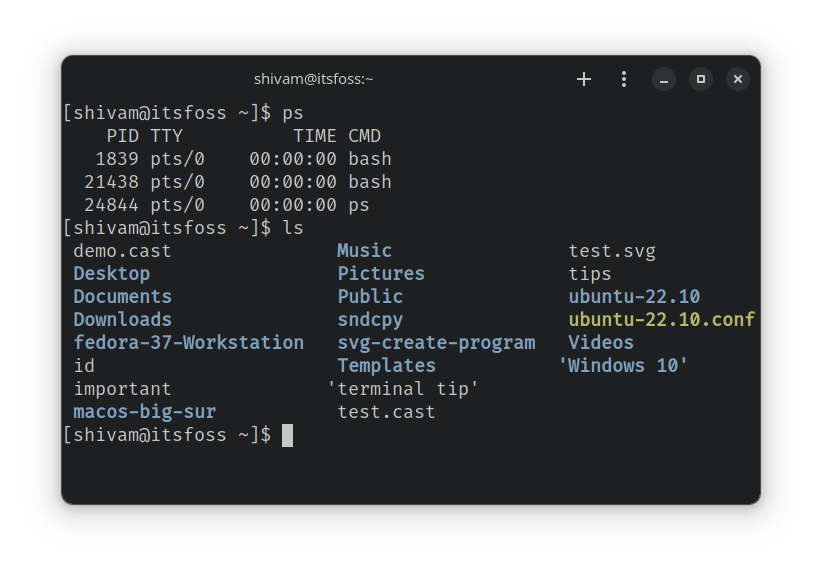Click the Desktop directory name
822x572 pixels.
pos(112,274)
